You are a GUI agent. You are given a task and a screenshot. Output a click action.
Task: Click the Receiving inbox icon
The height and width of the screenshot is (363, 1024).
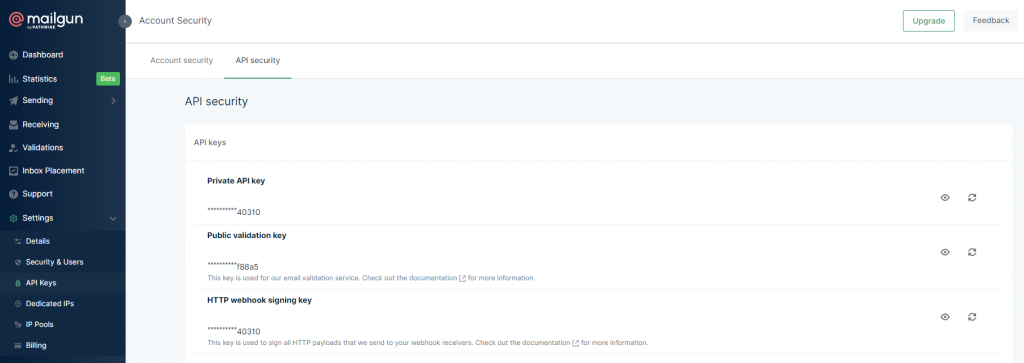(x=13, y=125)
